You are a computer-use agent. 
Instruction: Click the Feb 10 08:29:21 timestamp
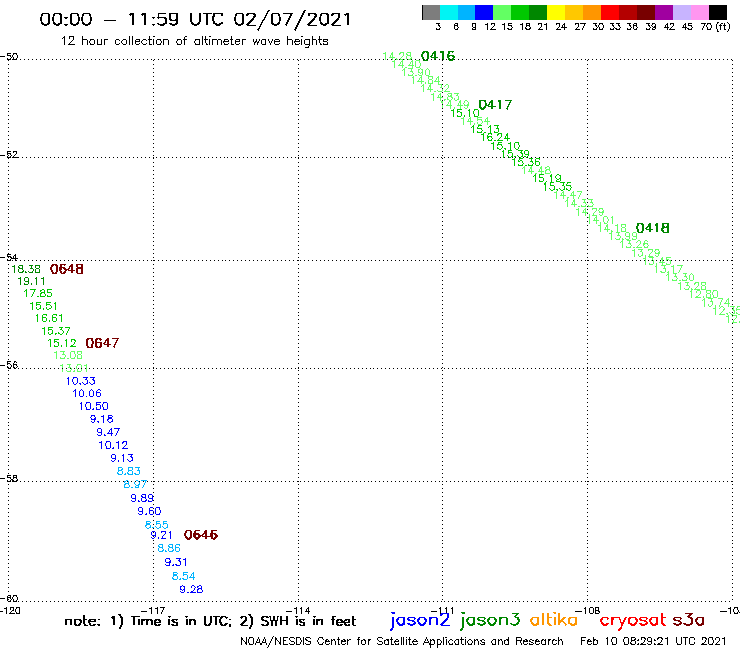[x=653, y=642]
